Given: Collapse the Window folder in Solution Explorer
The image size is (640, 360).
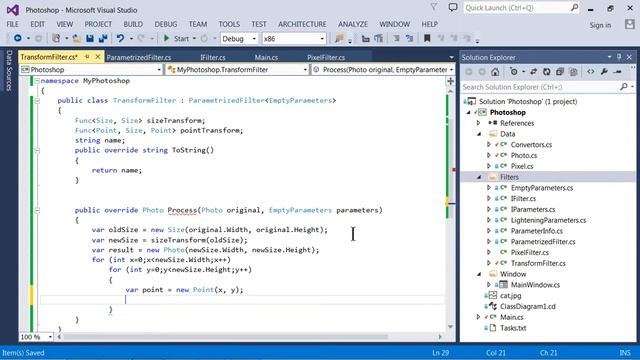Looking at the screenshot, I should tap(479, 274).
